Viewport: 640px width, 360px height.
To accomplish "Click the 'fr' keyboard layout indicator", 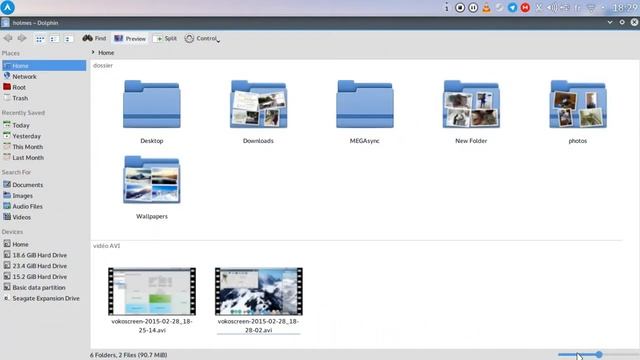I will tap(578, 8).
